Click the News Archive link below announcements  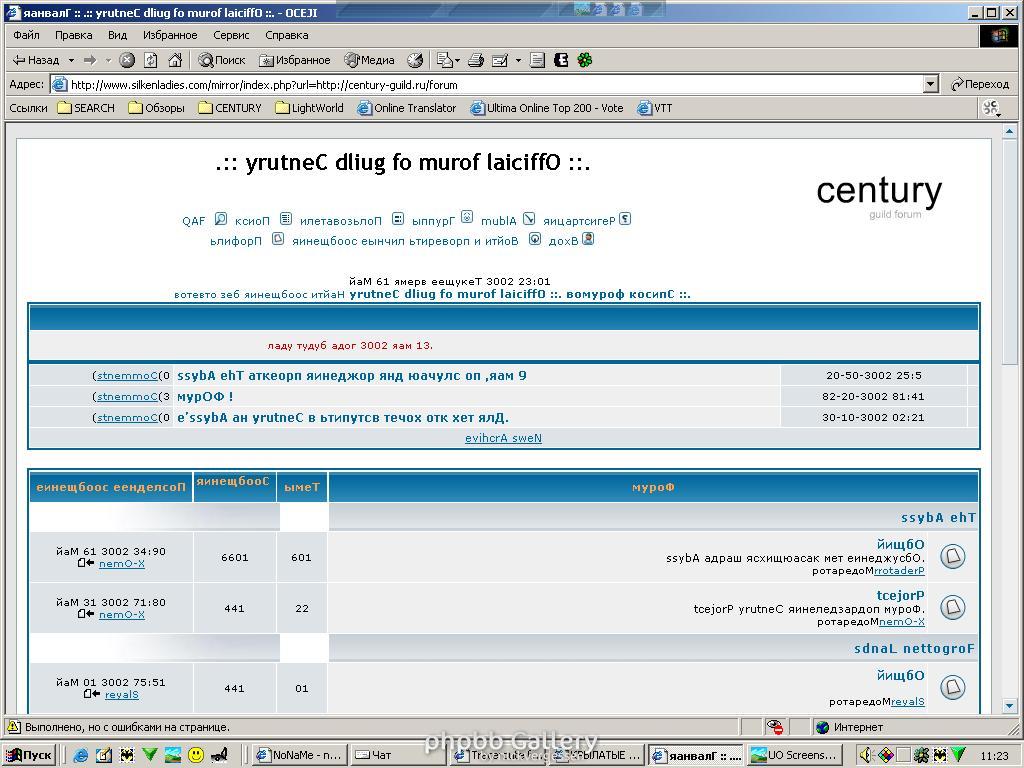point(503,438)
